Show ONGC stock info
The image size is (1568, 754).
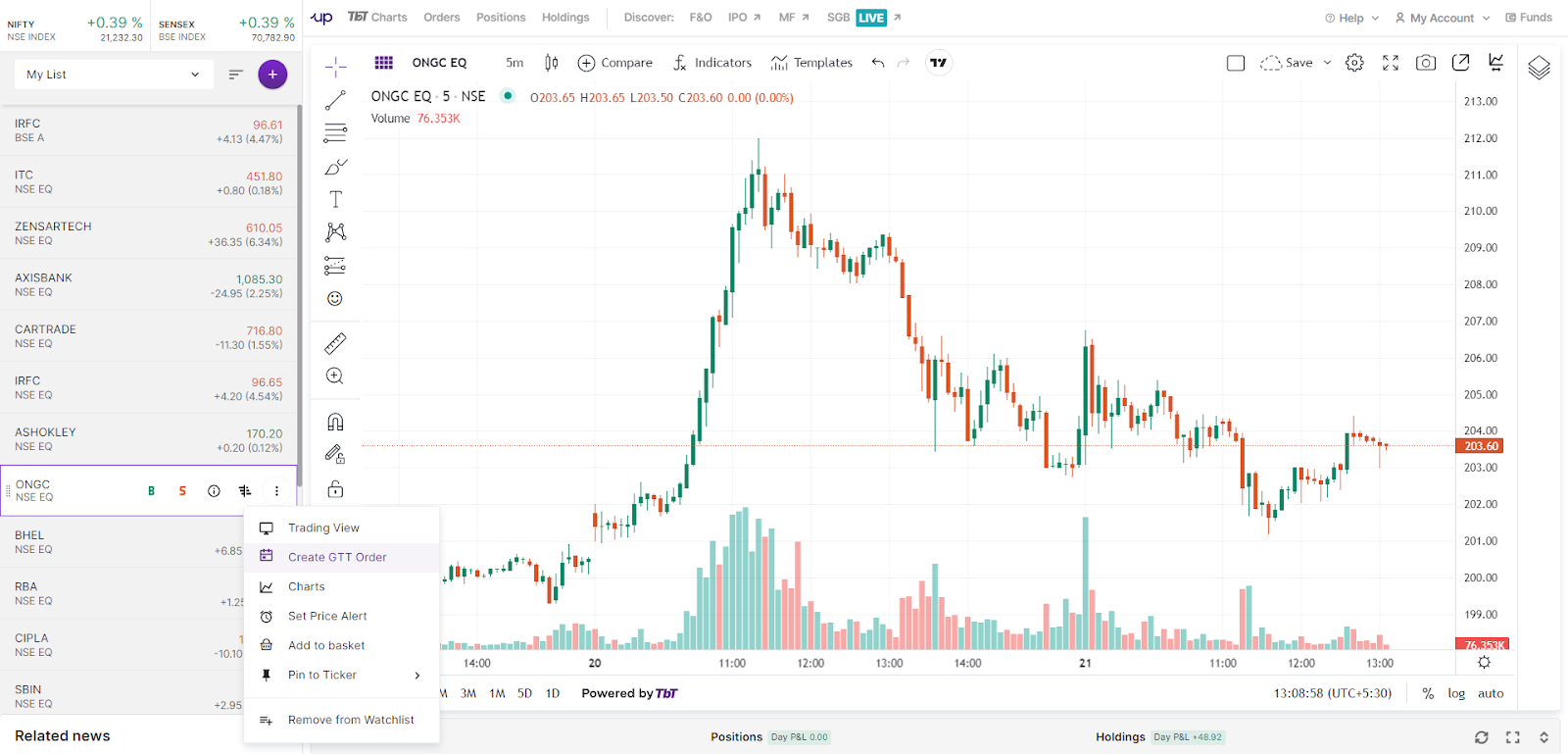214,491
